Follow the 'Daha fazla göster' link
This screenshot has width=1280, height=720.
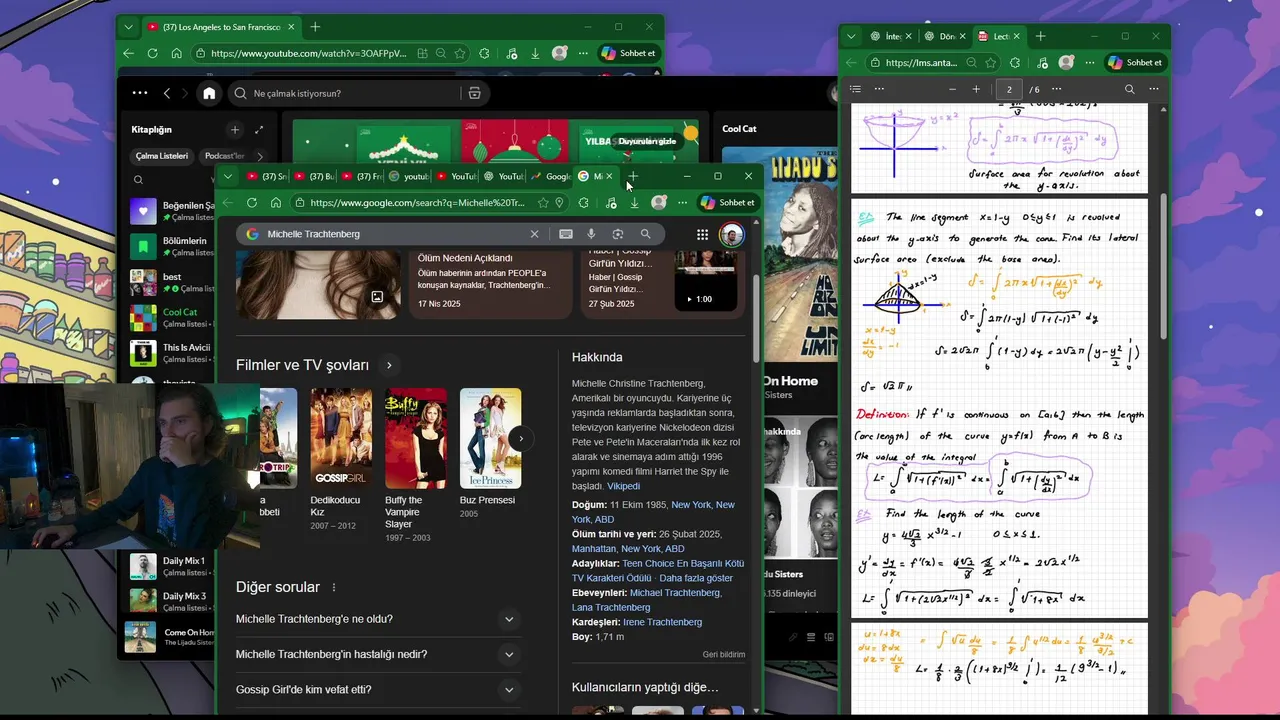click(696, 578)
